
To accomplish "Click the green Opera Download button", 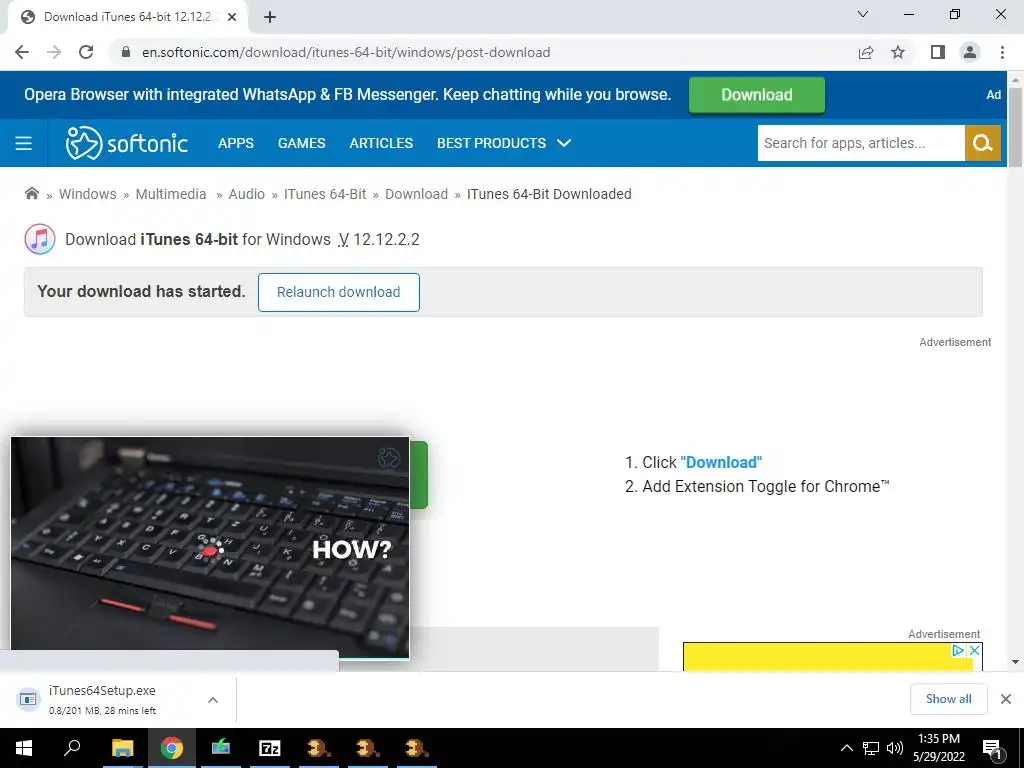I will point(757,95).
